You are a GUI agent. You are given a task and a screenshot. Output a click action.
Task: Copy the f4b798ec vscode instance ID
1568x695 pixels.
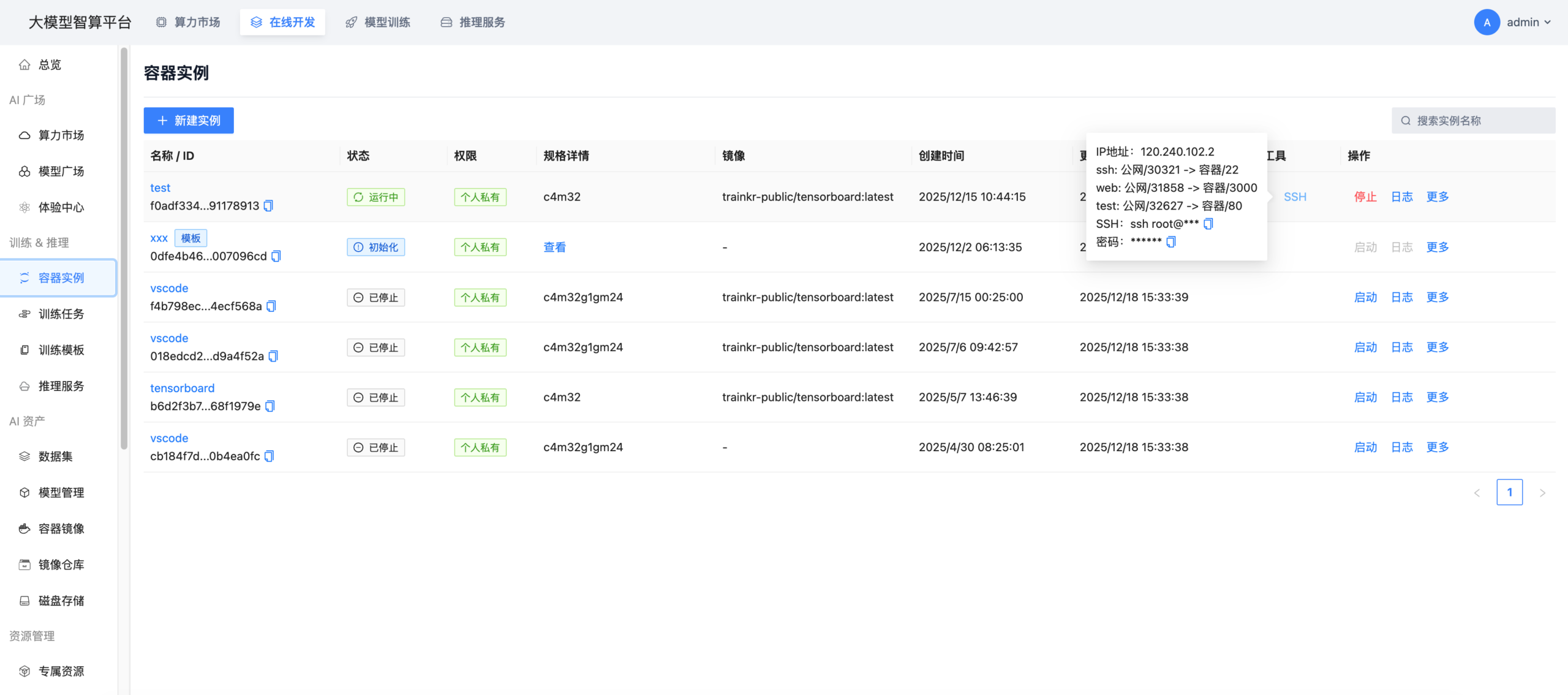(x=271, y=306)
